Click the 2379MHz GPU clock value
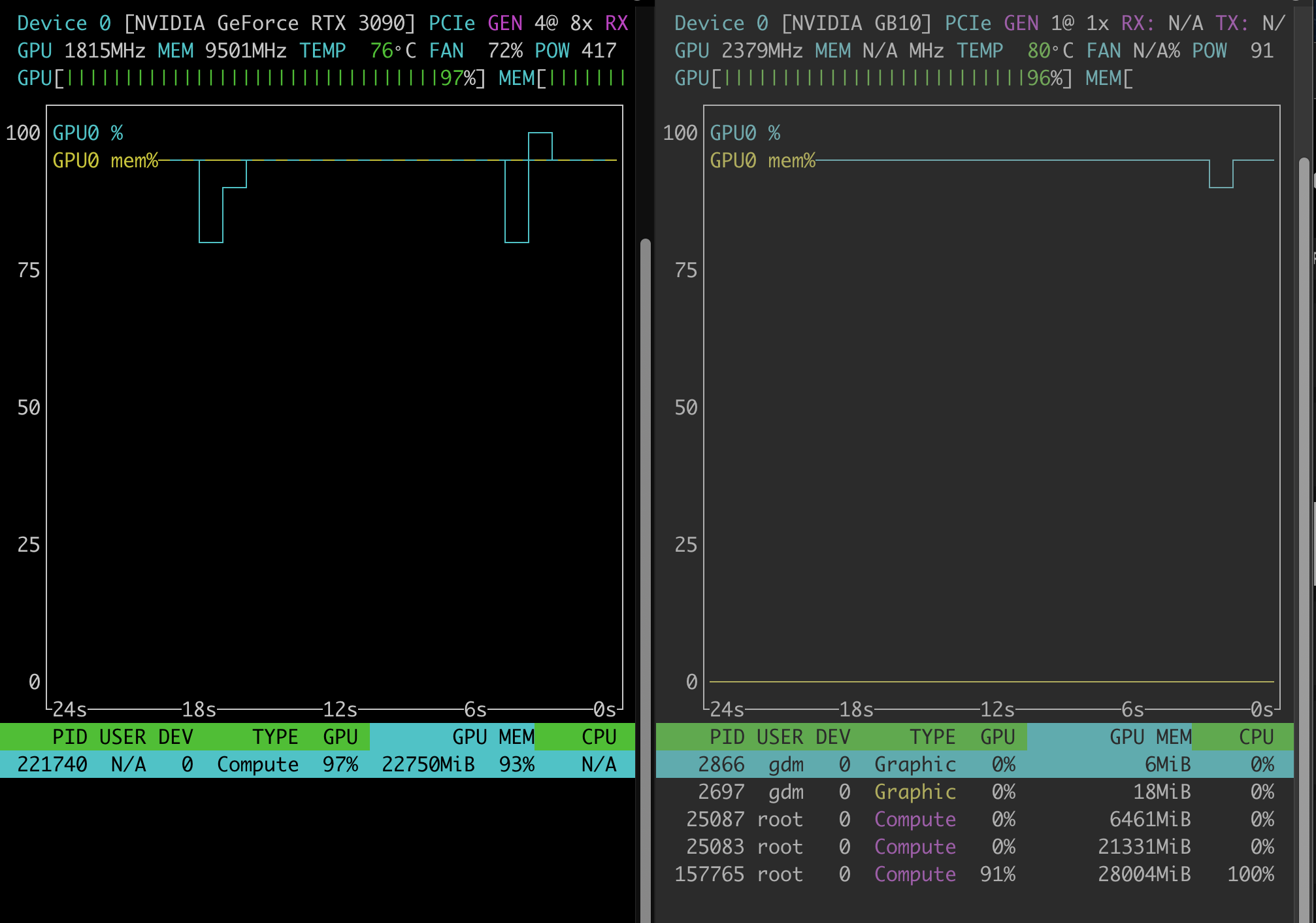 click(x=762, y=51)
